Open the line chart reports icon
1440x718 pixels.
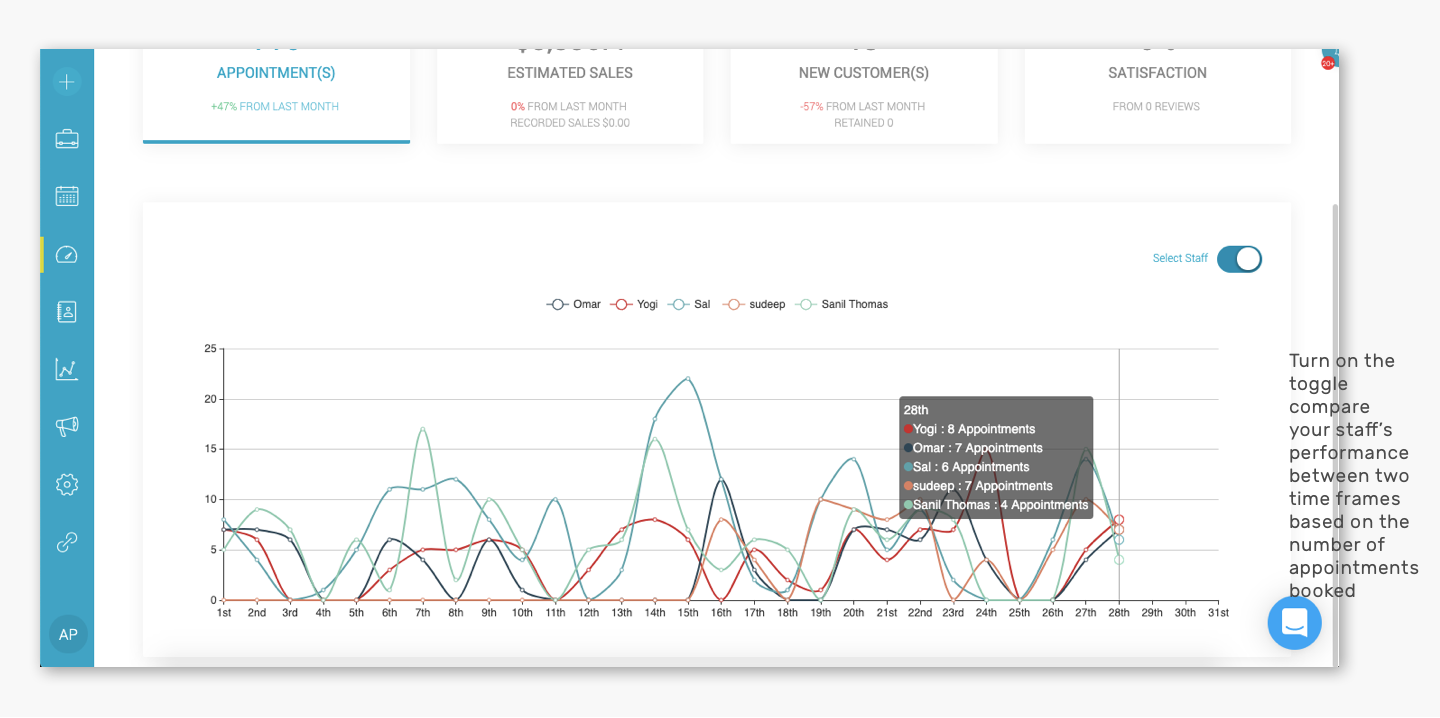67,369
